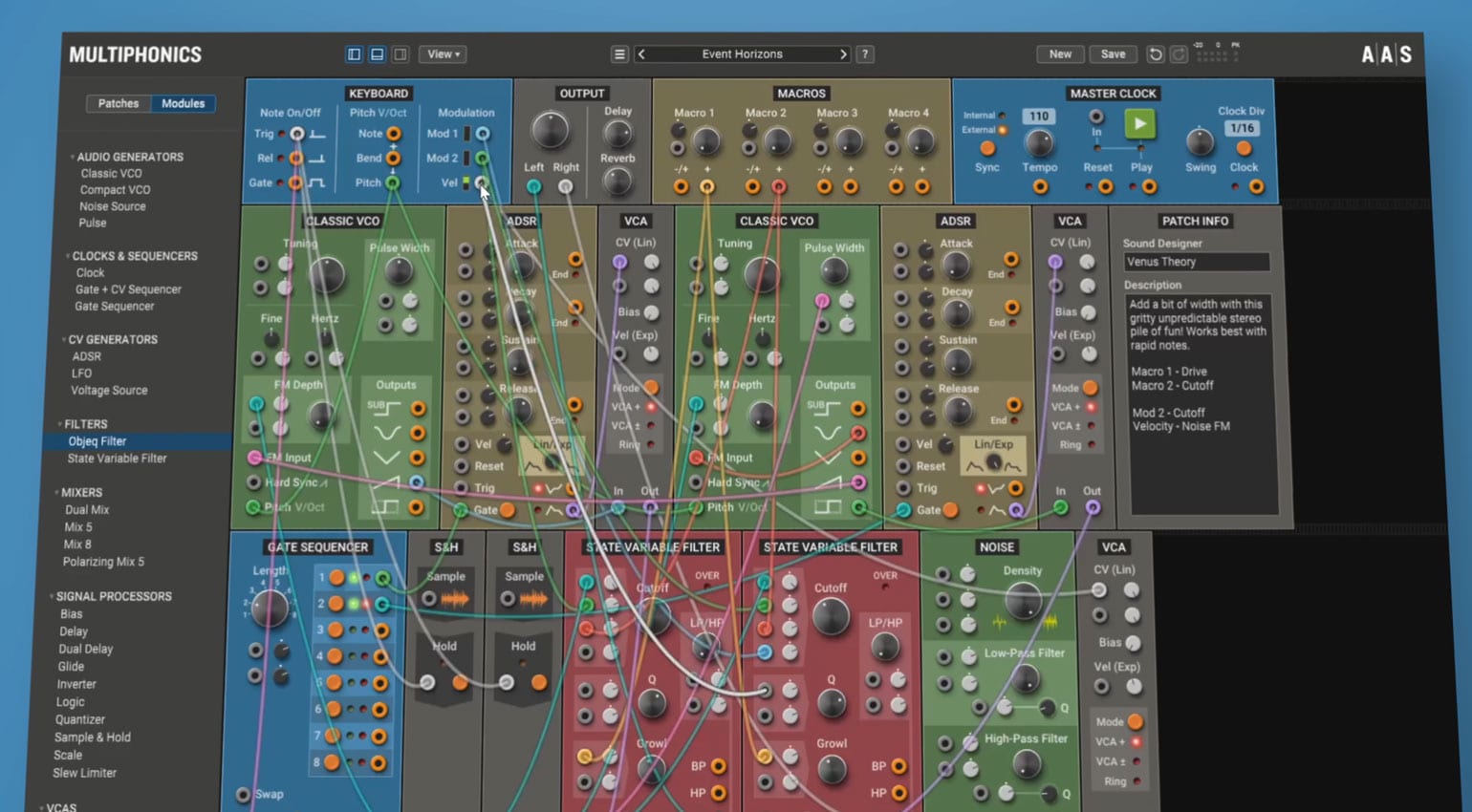Toggle the left sidebar layout icon

click(x=355, y=54)
